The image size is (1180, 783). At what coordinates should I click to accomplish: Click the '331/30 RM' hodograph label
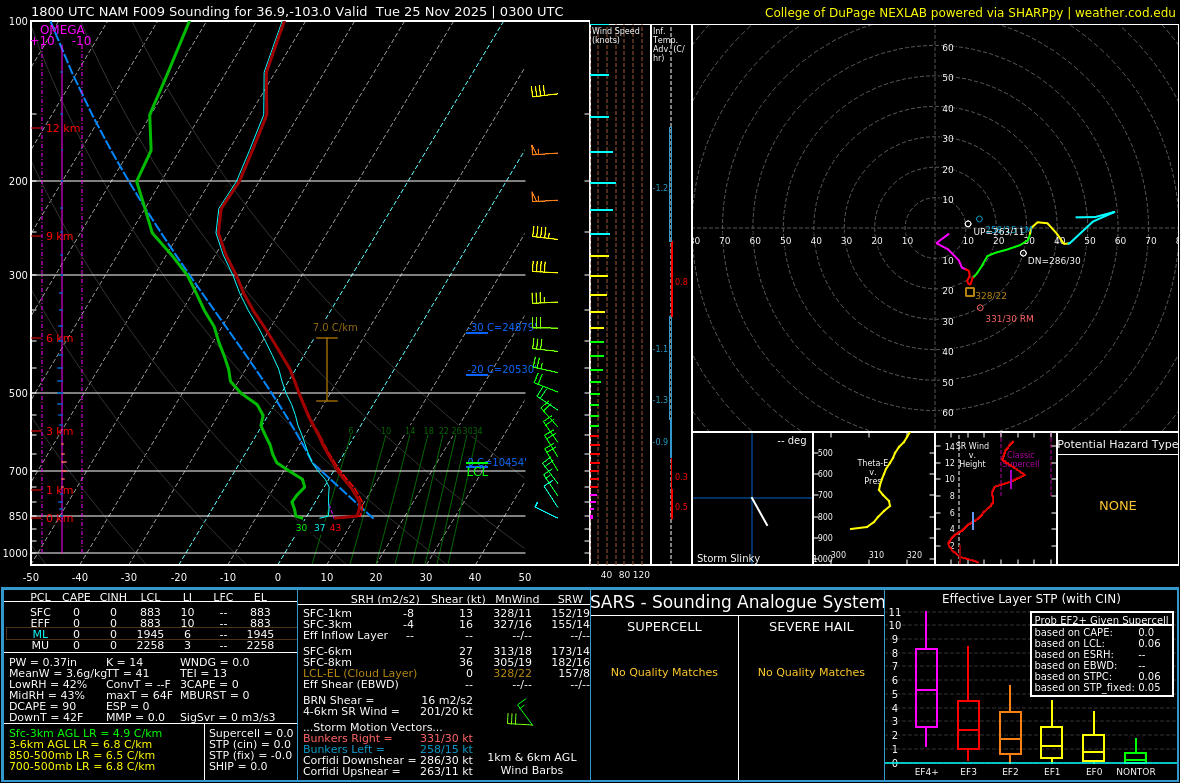(x=1009, y=319)
